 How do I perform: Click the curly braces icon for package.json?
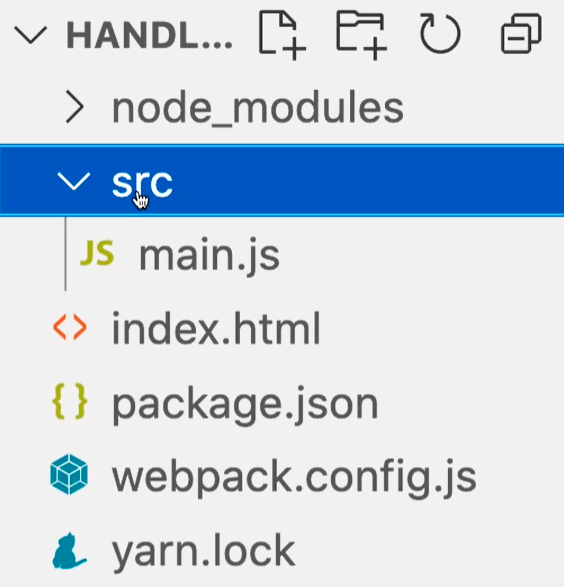pyautogui.click(x=70, y=401)
